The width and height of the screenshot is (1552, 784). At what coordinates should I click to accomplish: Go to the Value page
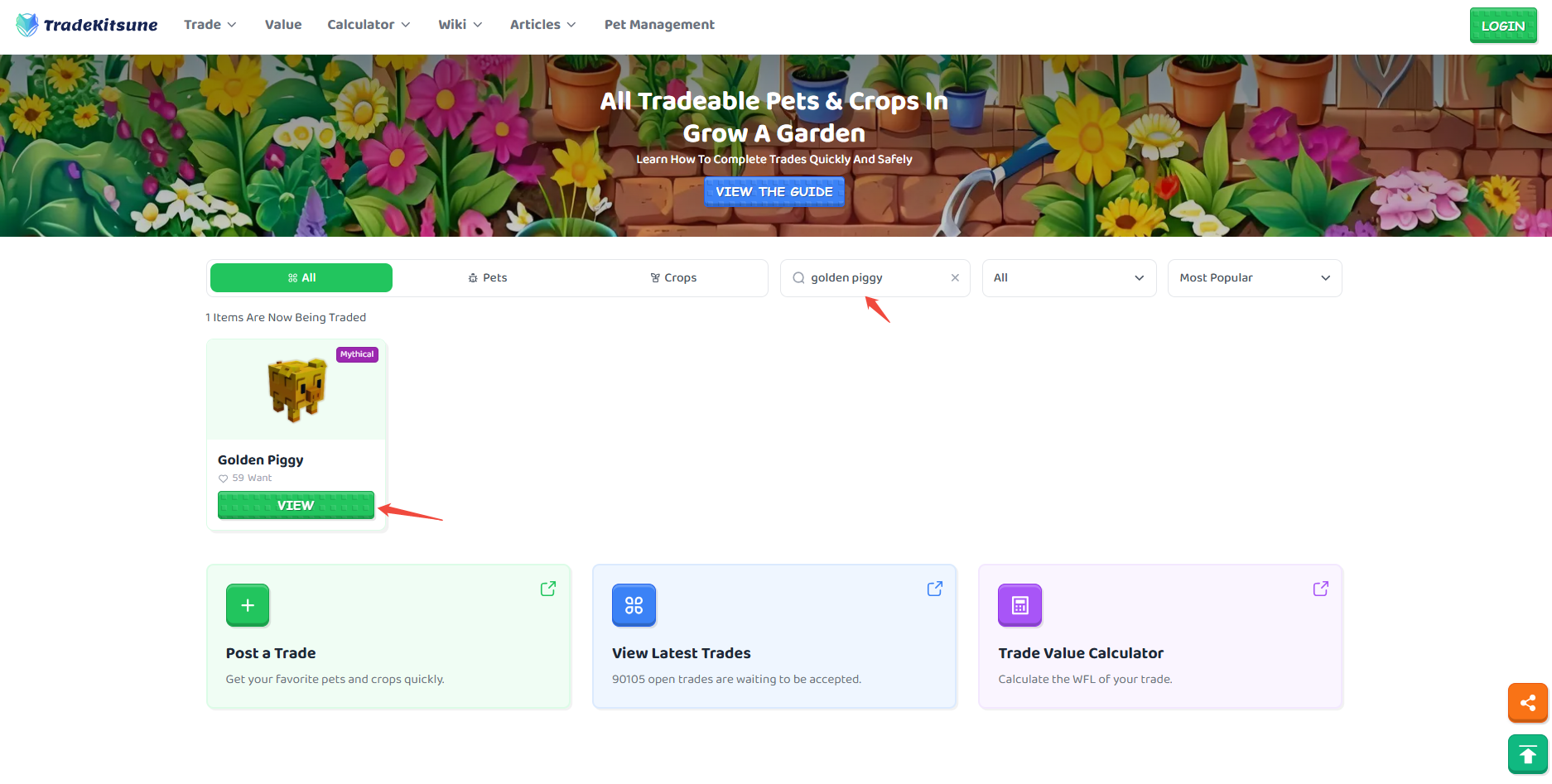click(283, 25)
